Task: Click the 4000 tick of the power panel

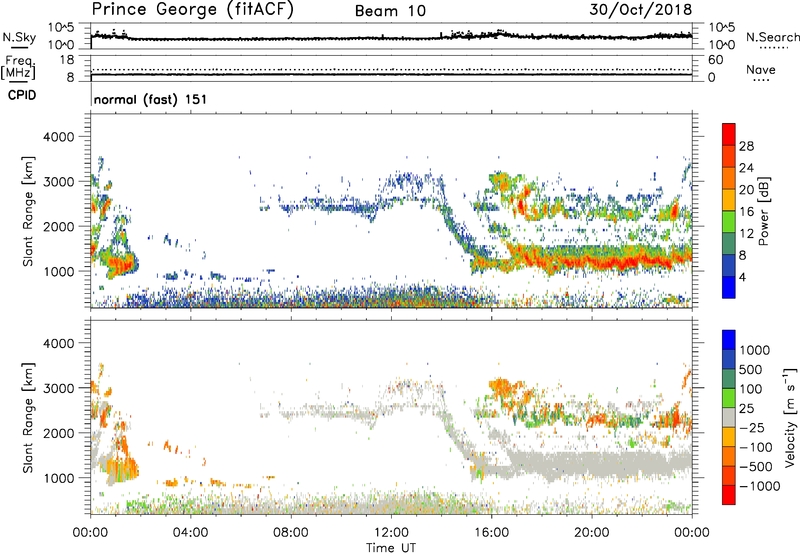Action: [x=59, y=137]
